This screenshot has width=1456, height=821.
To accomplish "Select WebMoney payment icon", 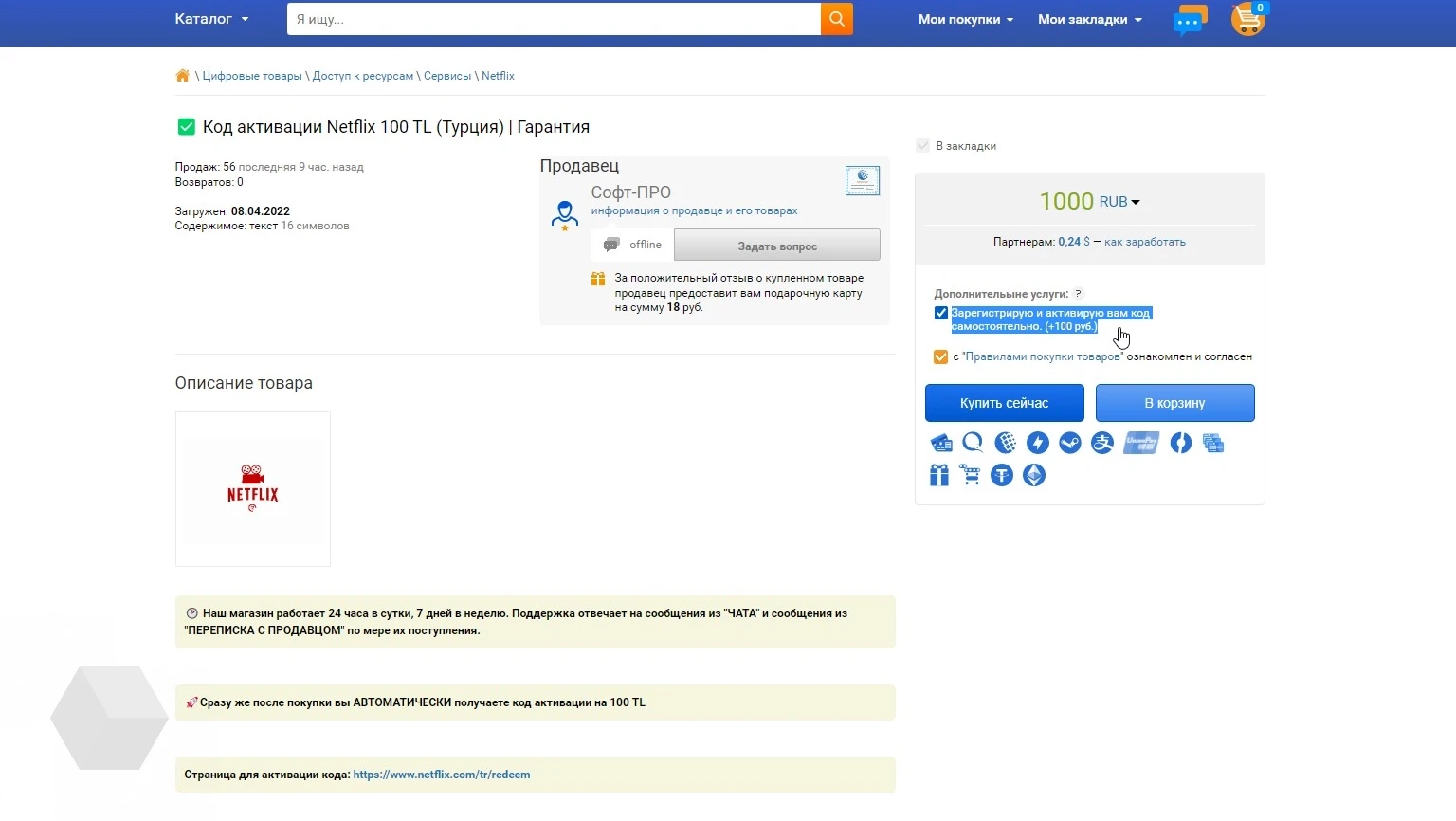I will pos(1006,443).
